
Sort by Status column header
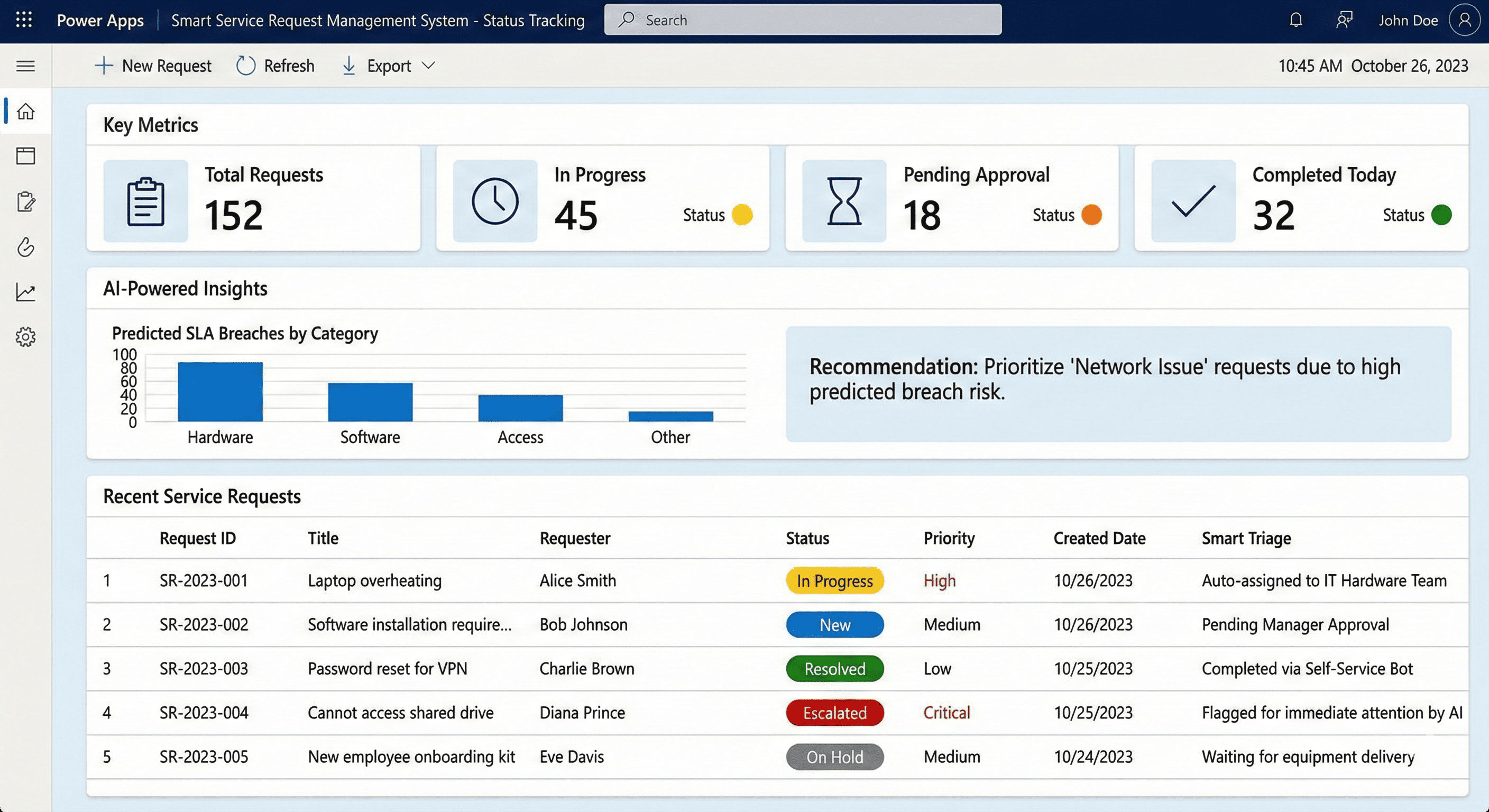(x=807, y=538)
